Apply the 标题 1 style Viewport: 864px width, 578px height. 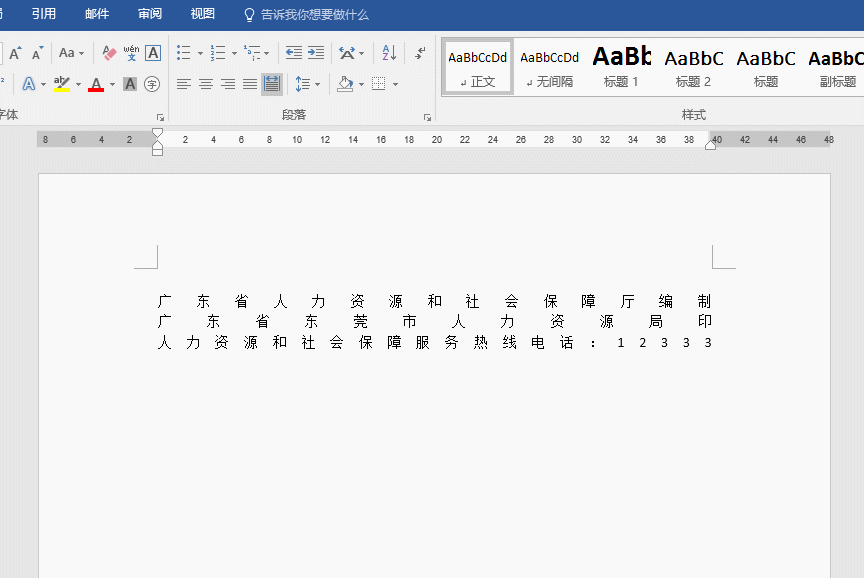coord(621,67)
